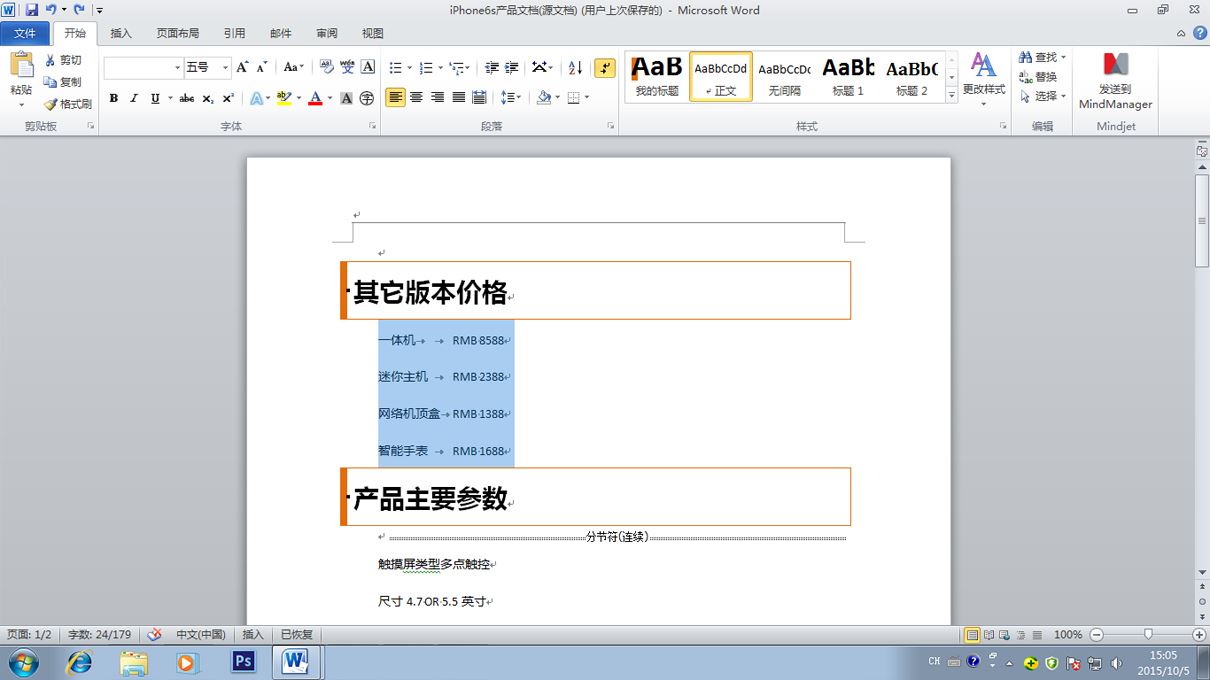Click Select (选择) button
The image size is (1210, 680).
1043,96
